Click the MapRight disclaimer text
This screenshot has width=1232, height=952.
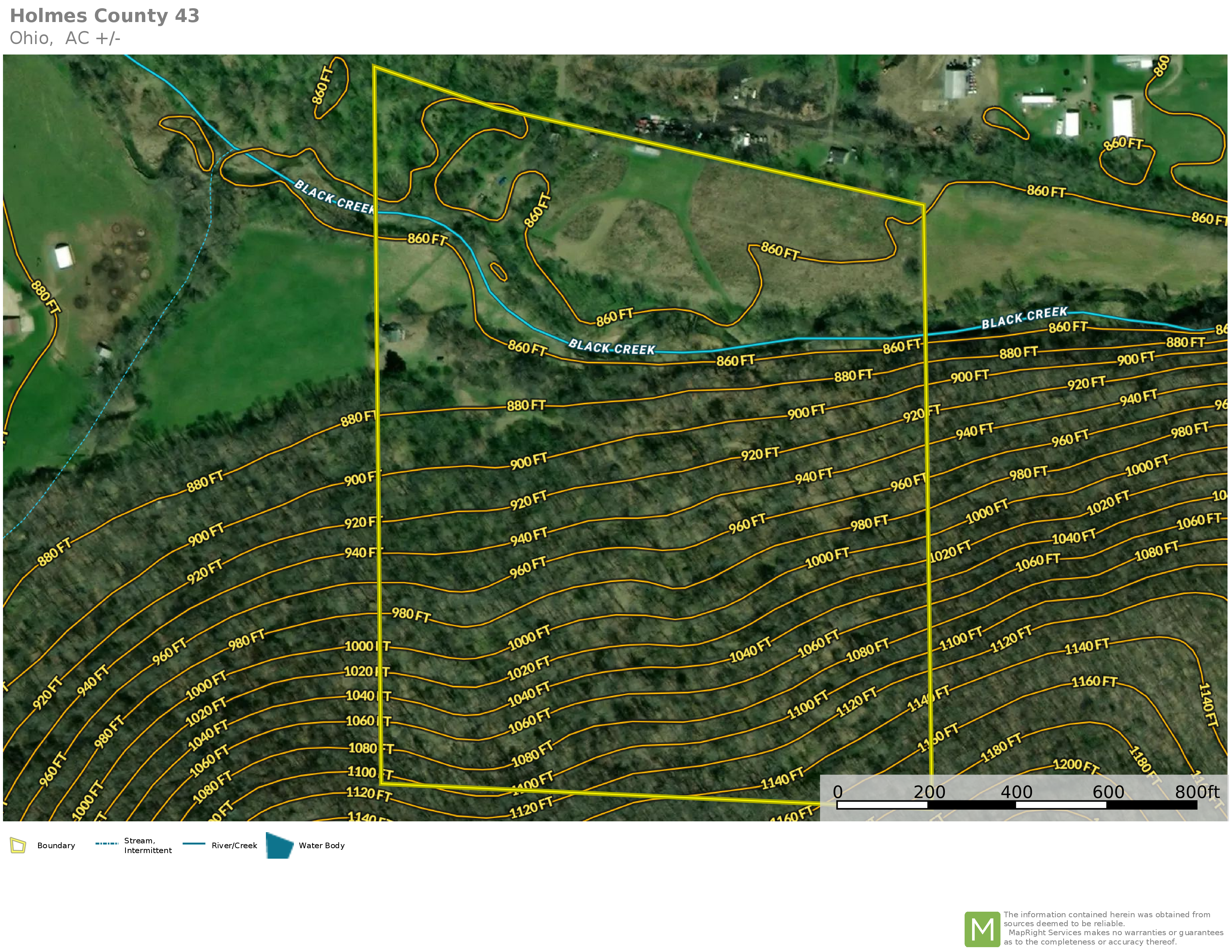(x=1112, y=928)
